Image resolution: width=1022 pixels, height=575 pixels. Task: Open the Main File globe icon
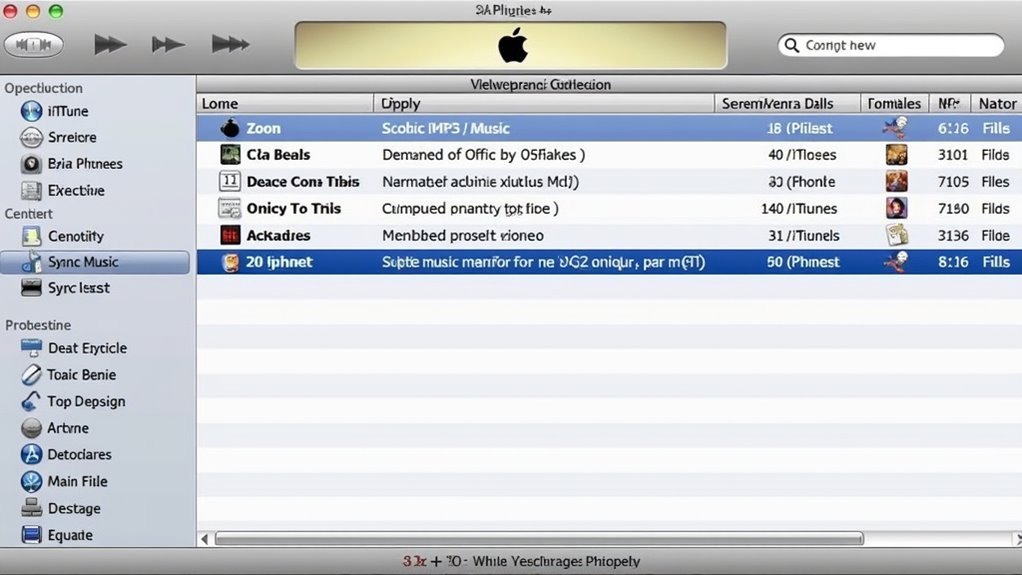[31, 481]
